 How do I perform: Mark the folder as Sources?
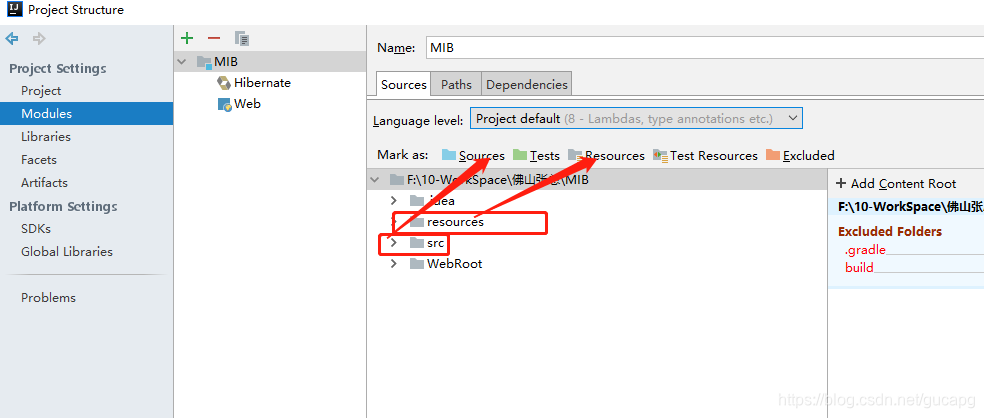click(473, 156)
